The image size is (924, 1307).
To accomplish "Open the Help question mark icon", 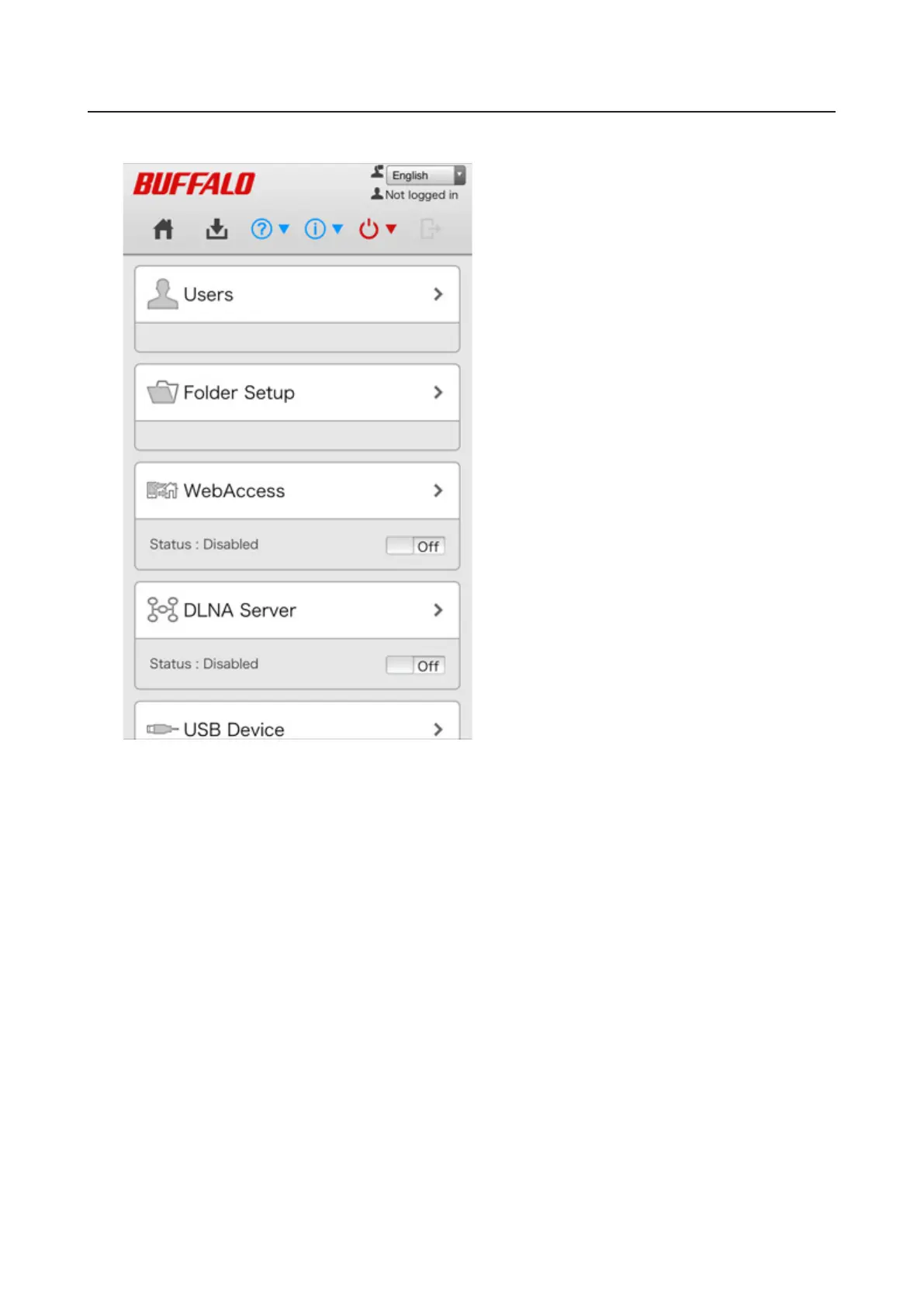I will point(261,229).
